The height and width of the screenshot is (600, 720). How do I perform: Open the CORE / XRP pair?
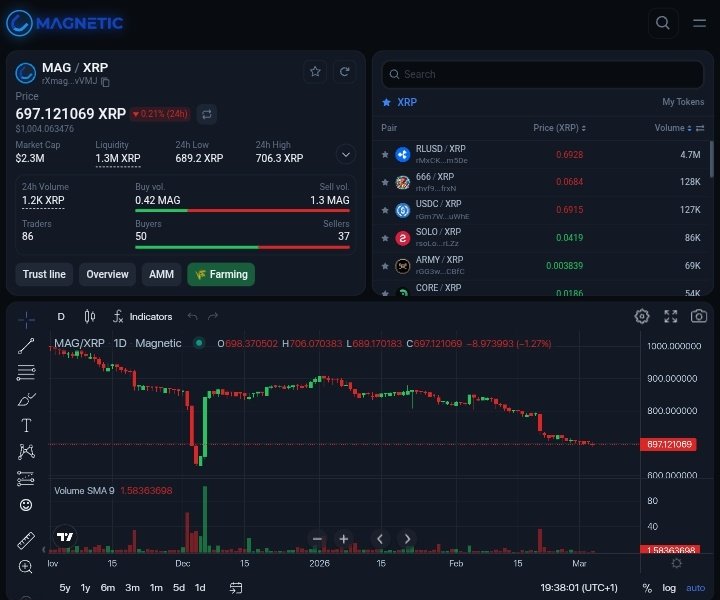[x=542, y=289]
